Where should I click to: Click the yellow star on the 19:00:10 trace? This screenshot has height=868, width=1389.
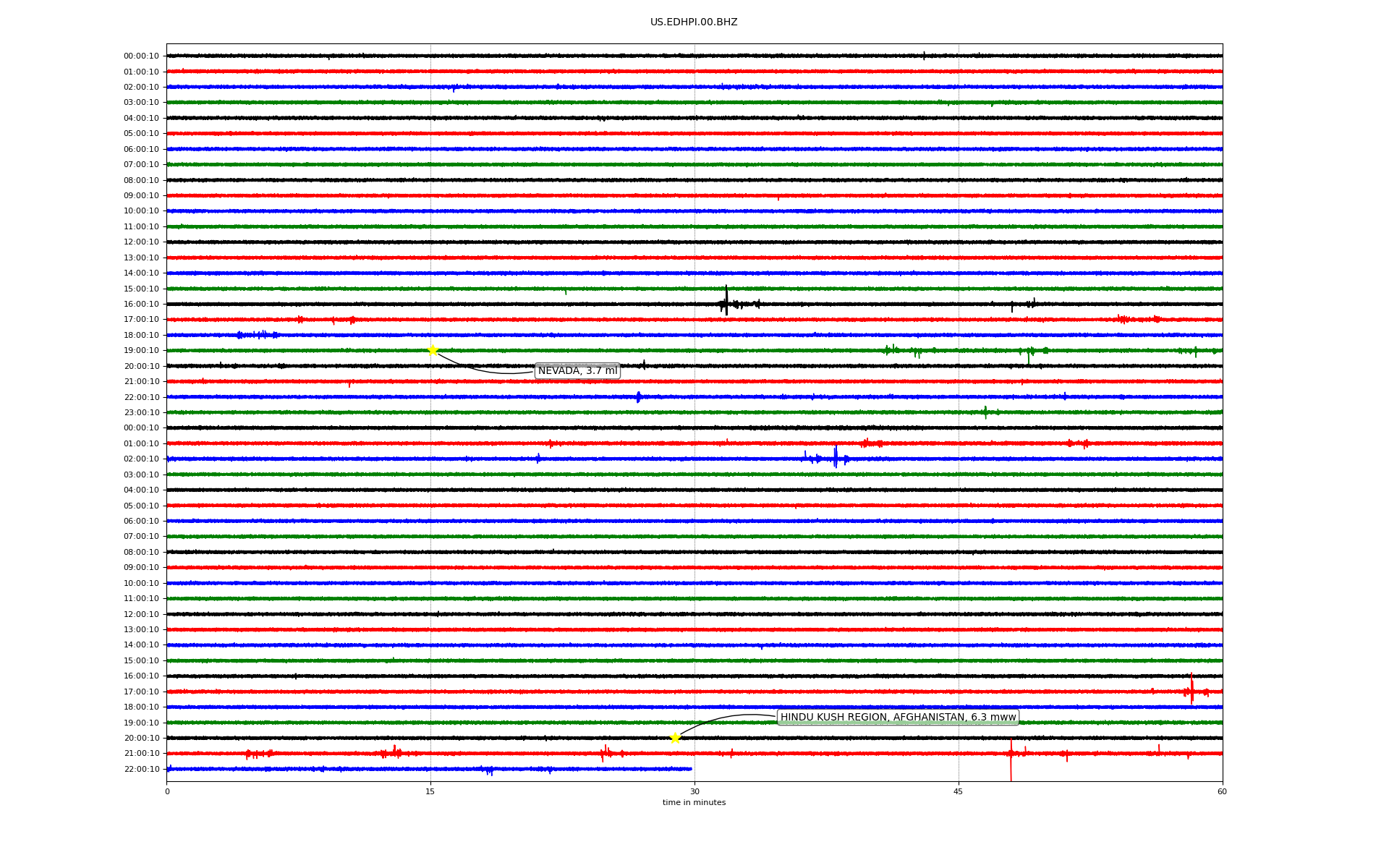click(x=433, y=350)
